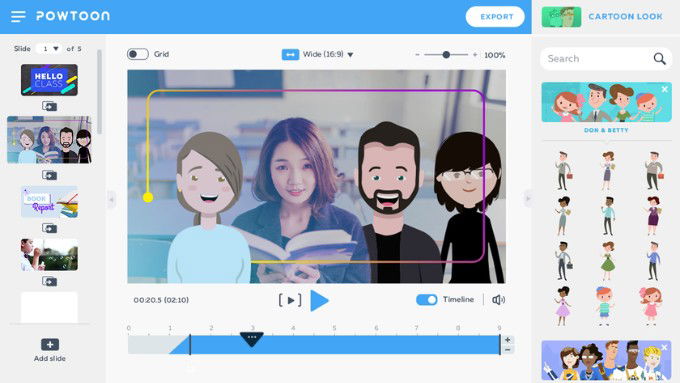This screenshot has height=383, width=680.
Task: Select the fourth slide with outdoor photo
Action: (x=49, y=255)
